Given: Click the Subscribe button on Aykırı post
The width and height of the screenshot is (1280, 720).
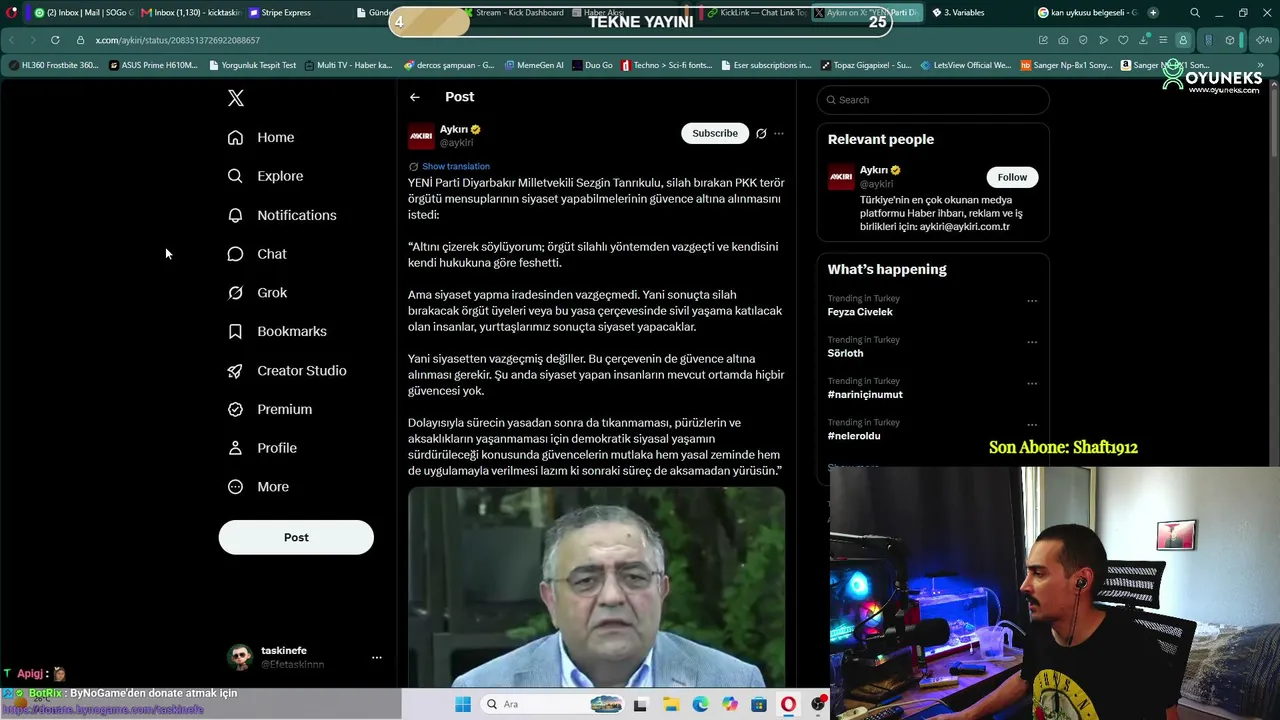Looking at the screenshot, I should coord(715,133).
